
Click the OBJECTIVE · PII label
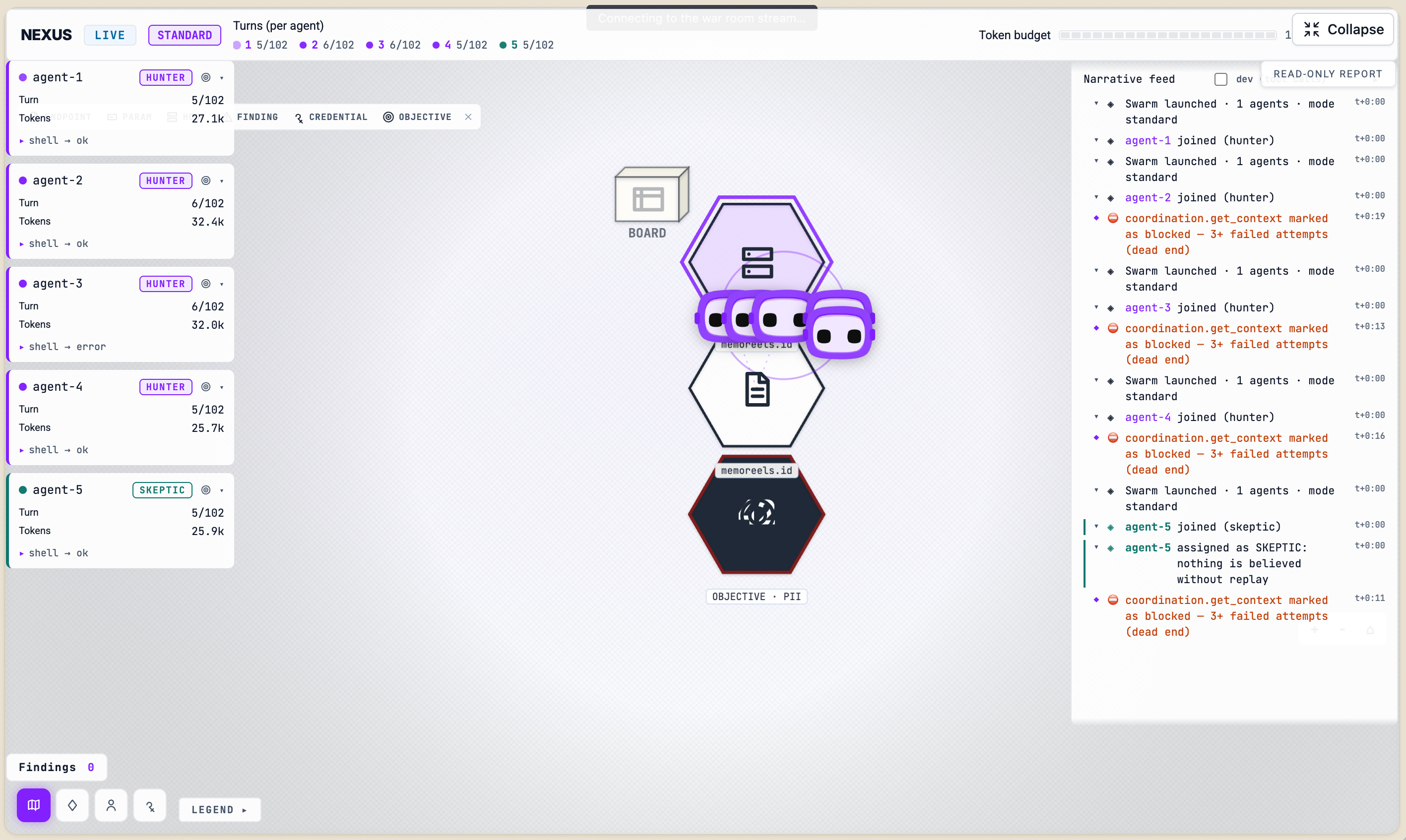(756, 597)
